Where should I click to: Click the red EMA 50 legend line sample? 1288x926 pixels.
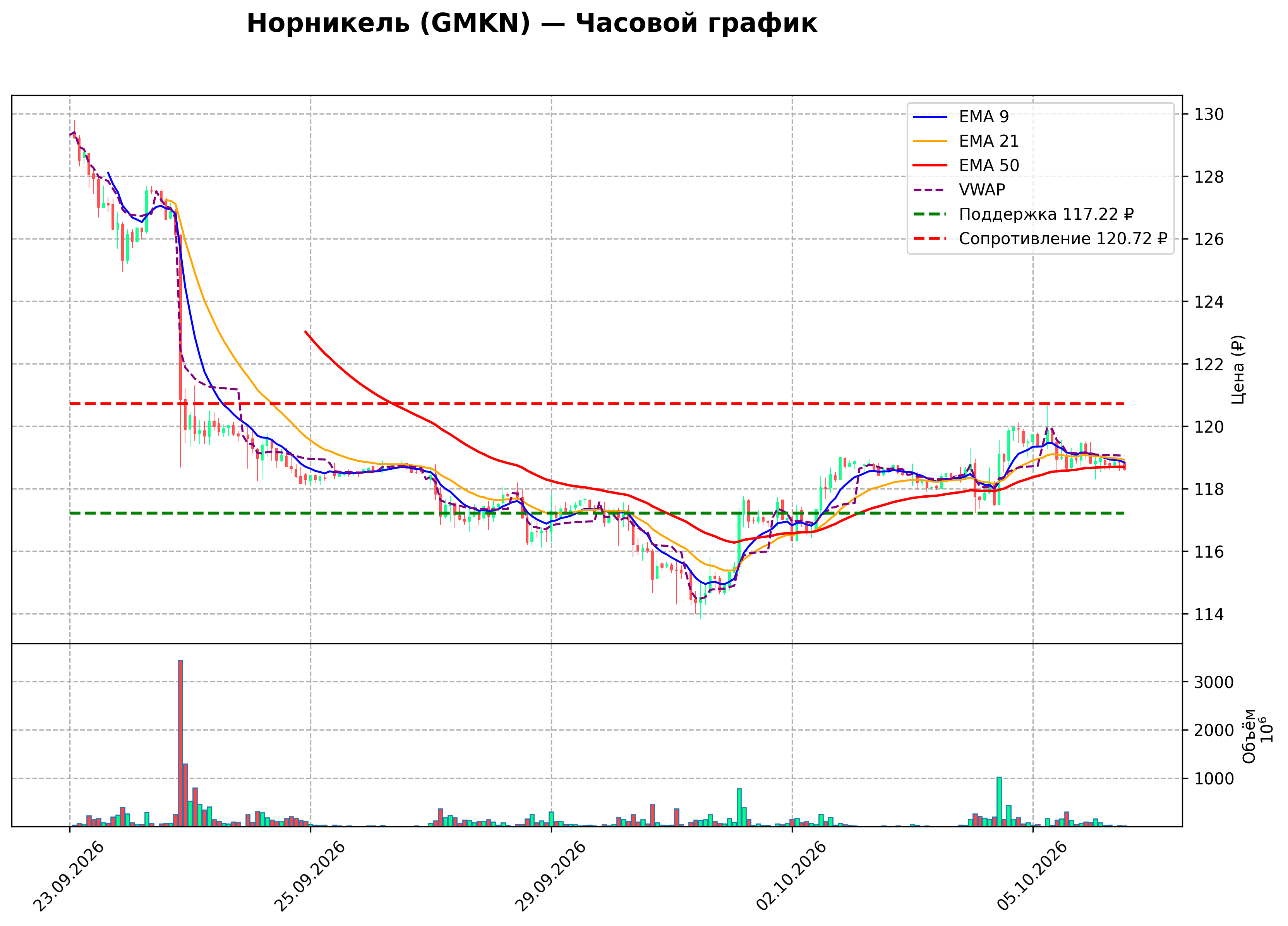click(x=930, y=166)
